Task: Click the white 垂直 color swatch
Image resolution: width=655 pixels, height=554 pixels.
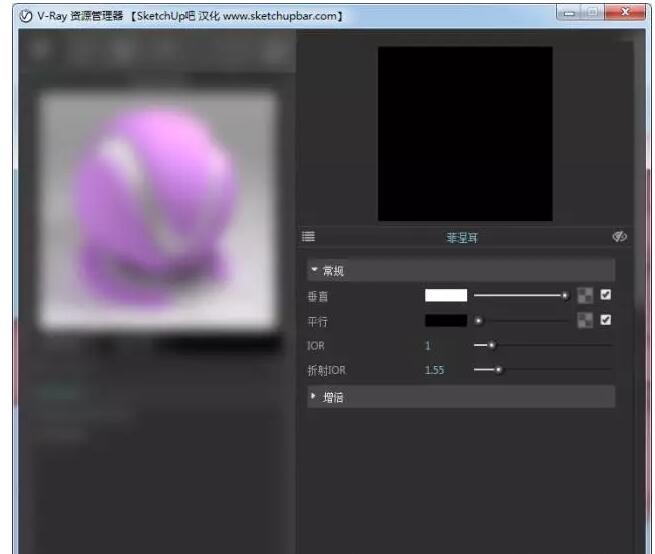Action: coord(446,296)
